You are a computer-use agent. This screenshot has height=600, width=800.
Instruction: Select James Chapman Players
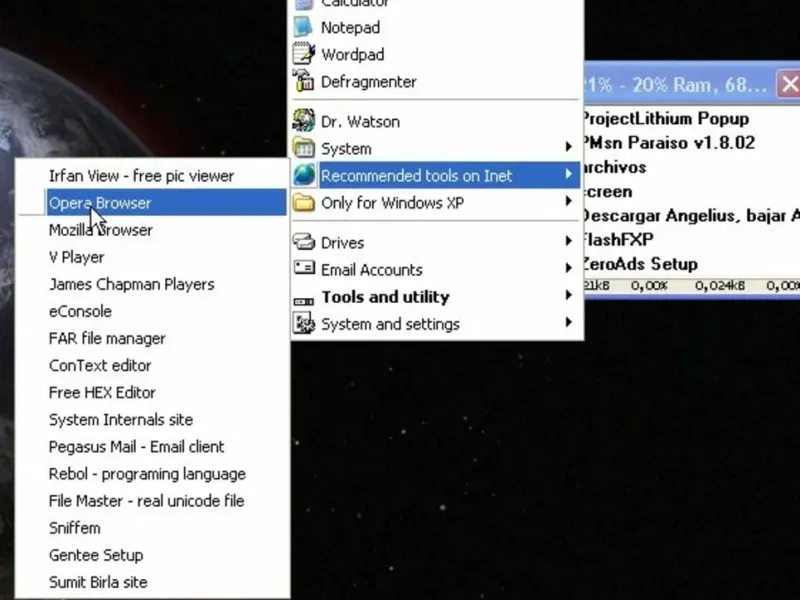click(x=153, y=284)
